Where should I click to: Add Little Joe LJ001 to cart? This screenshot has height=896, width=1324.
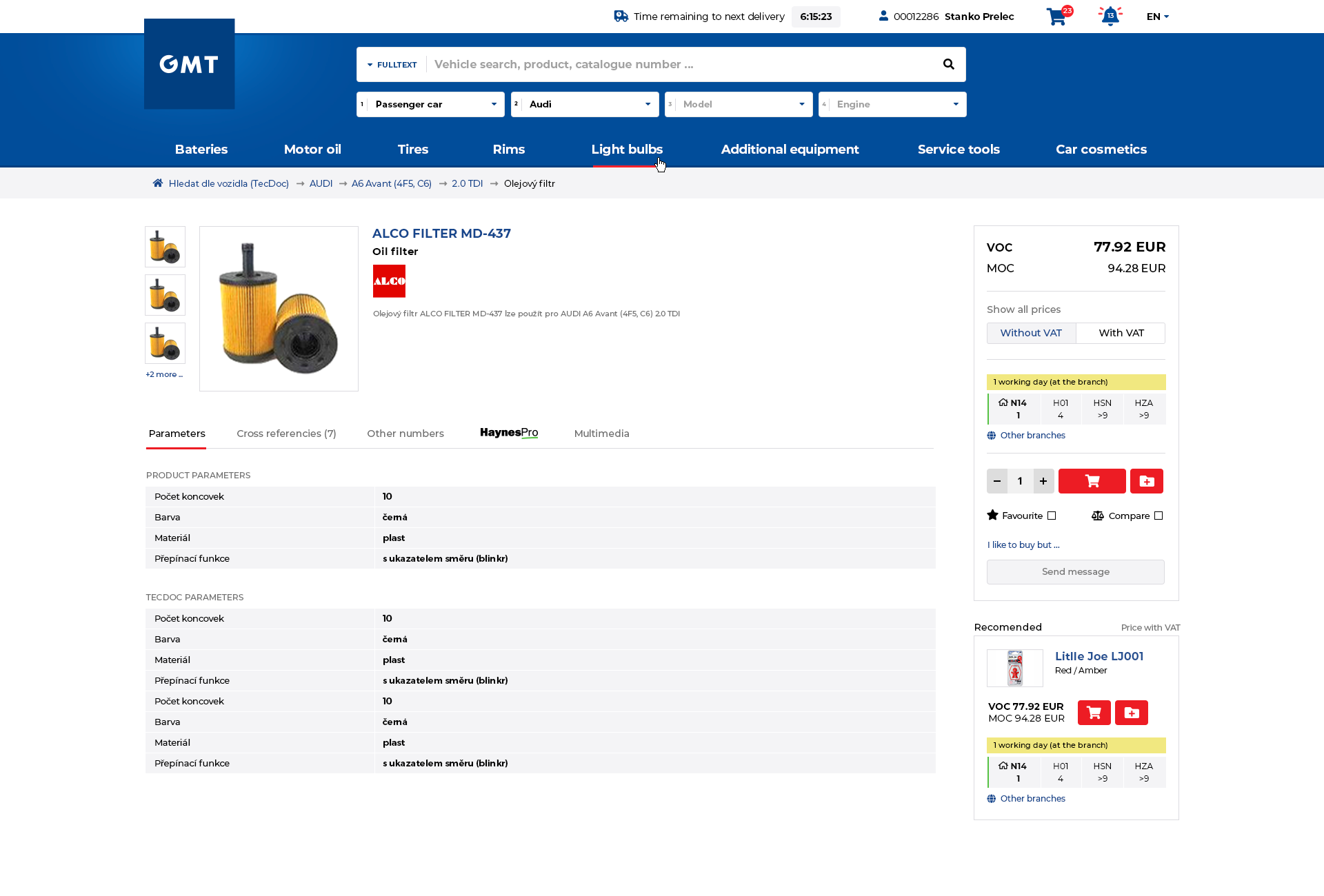coord(1094,713)
